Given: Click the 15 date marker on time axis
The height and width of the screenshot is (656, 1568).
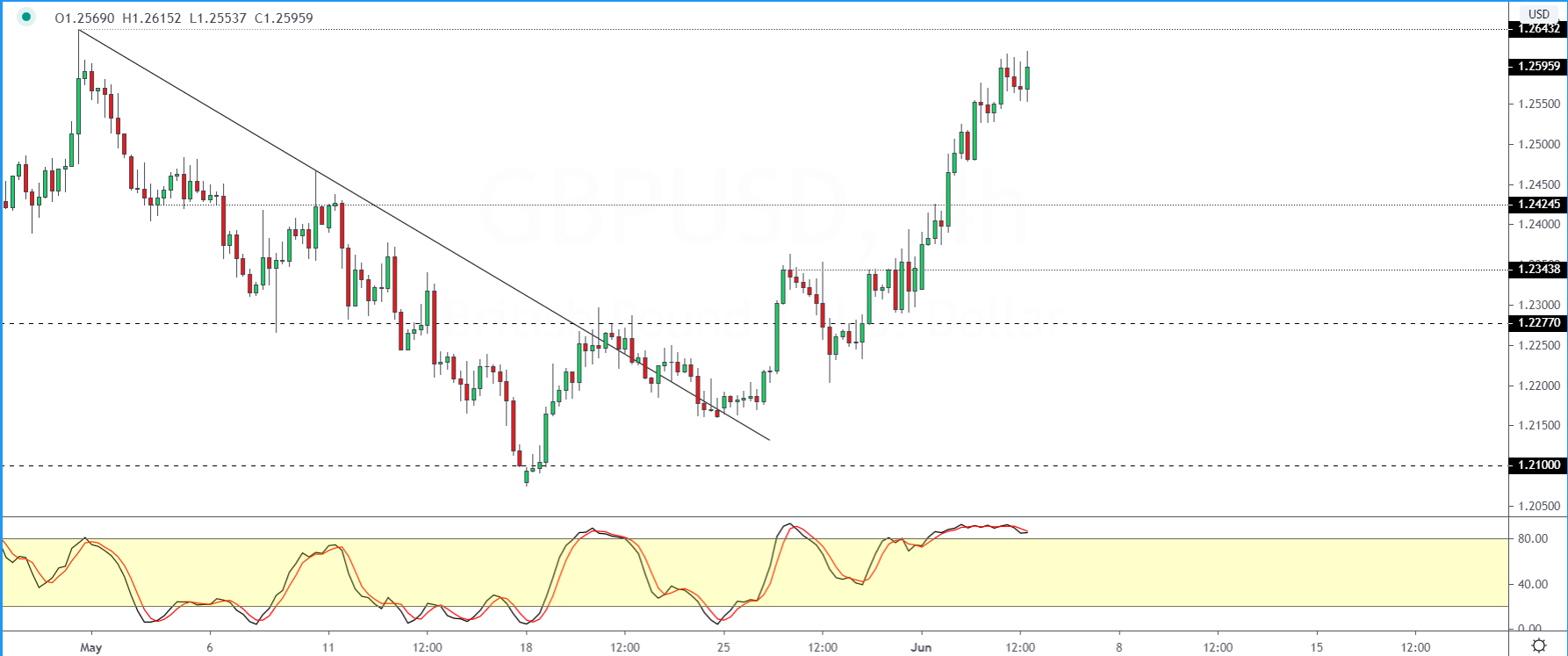Looking at the screenshot, I should (x=1316, y=648).
